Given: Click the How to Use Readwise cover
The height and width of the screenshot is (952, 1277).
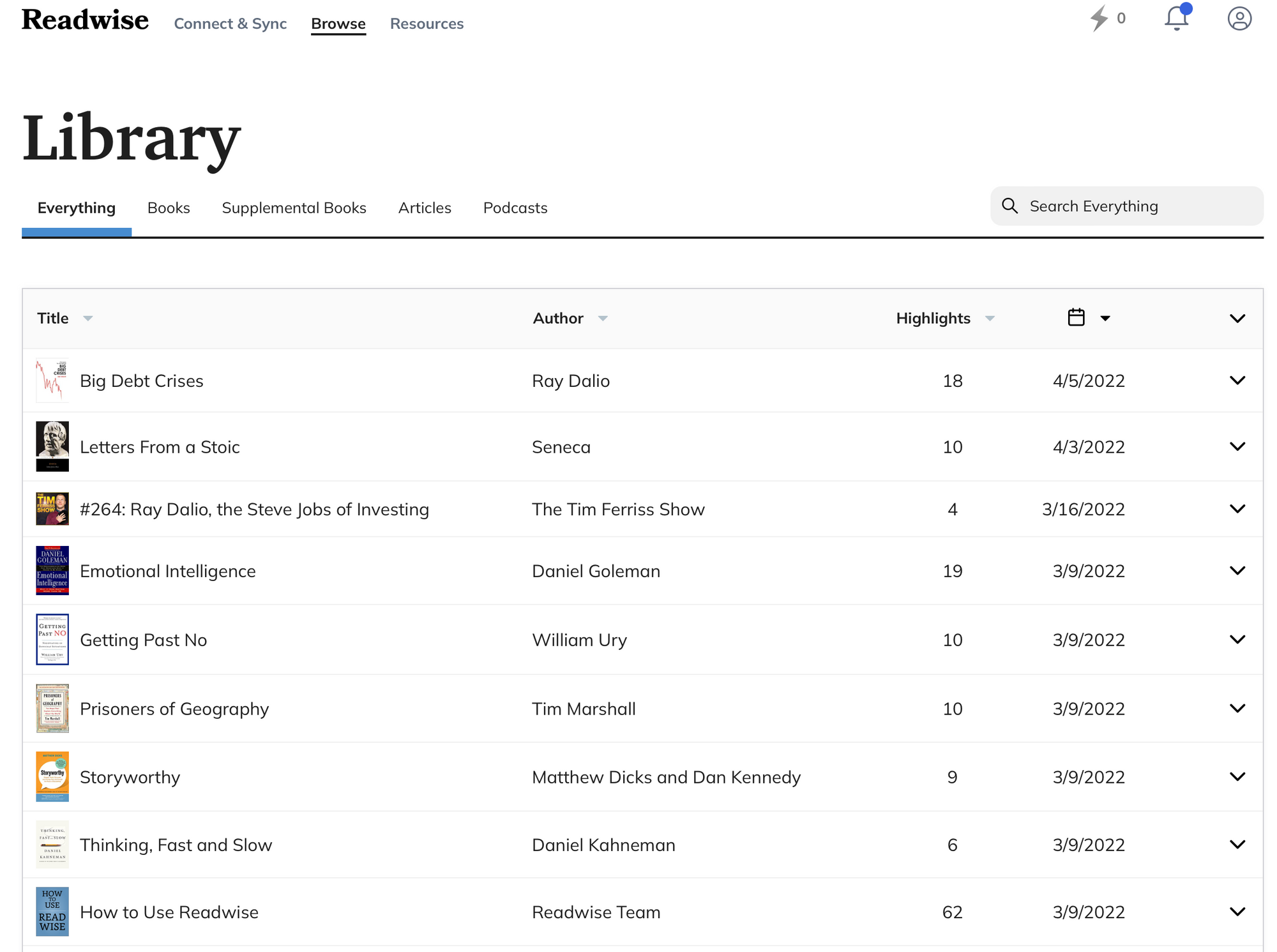Looking at the screenshot, I should [52, 911].
